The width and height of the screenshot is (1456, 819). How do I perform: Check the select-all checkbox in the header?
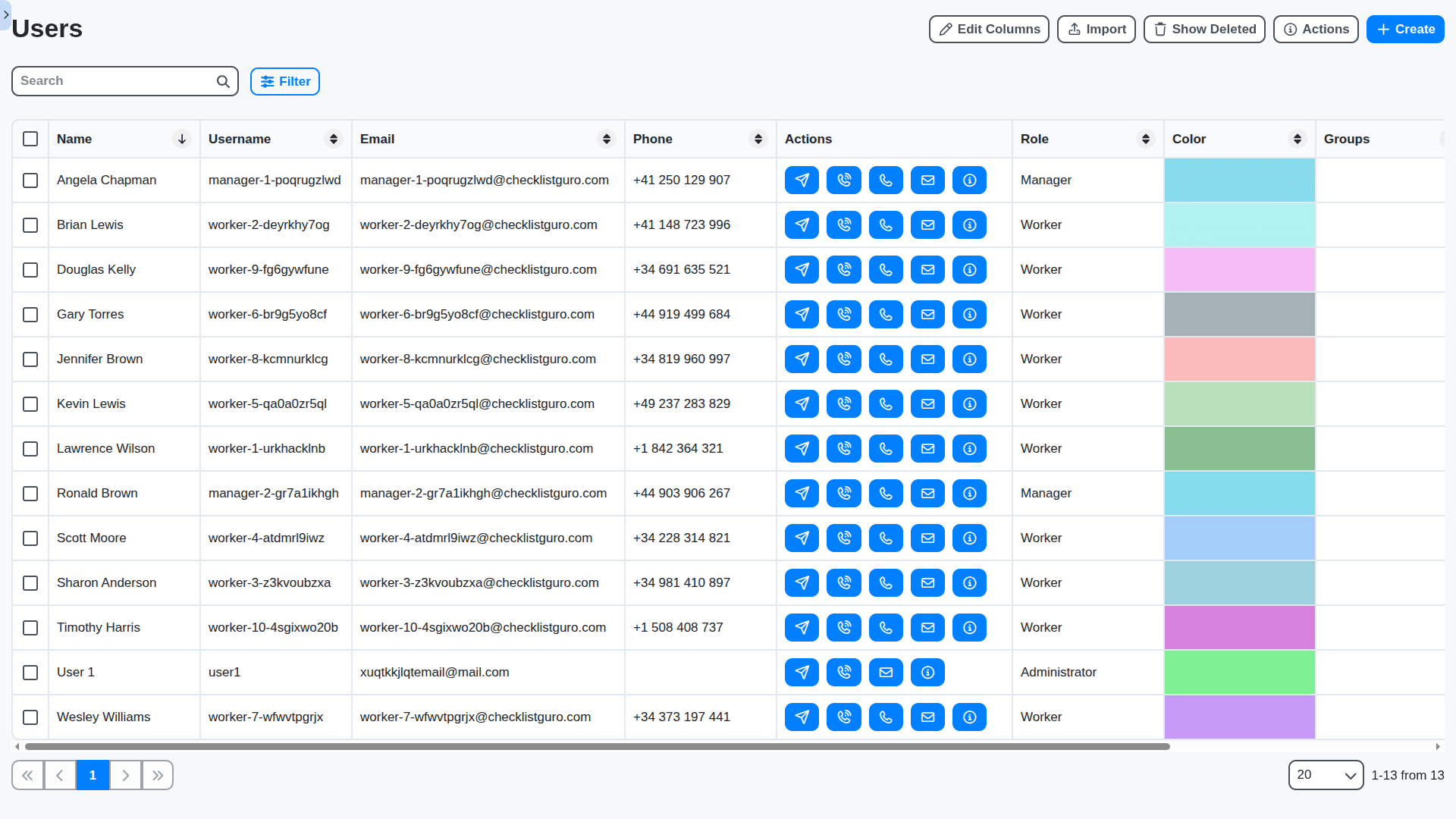(x=30, y=139)
